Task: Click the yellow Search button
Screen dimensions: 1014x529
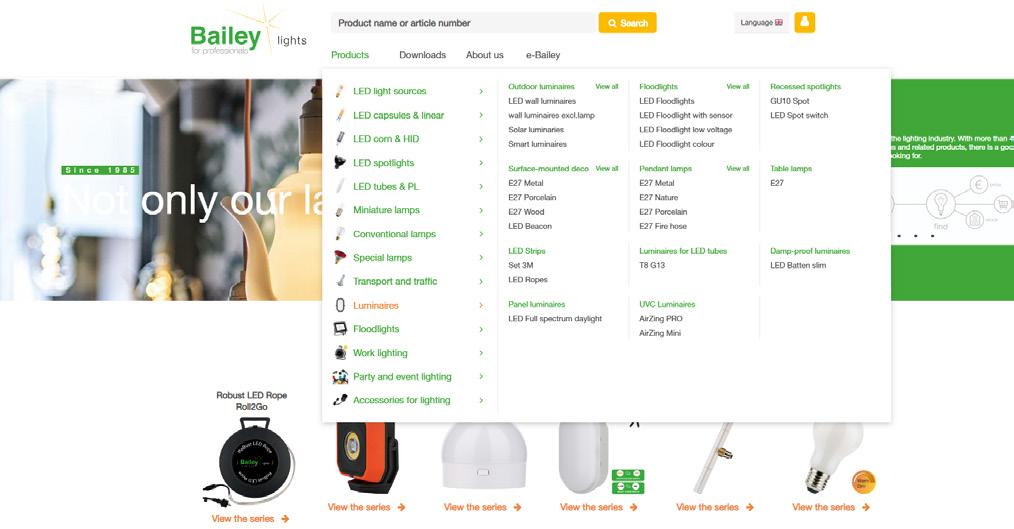Action: pyautogui.click(x=627, y=23)
